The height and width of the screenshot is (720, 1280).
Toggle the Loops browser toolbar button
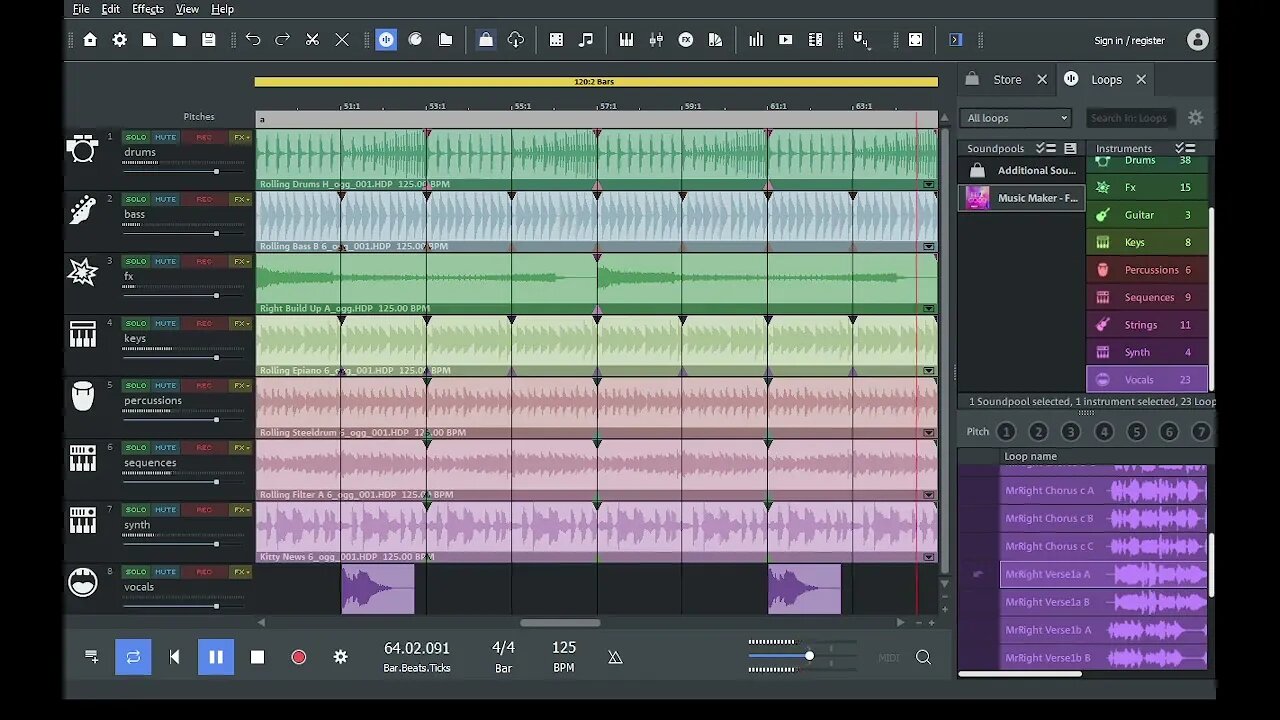[386, 40]
